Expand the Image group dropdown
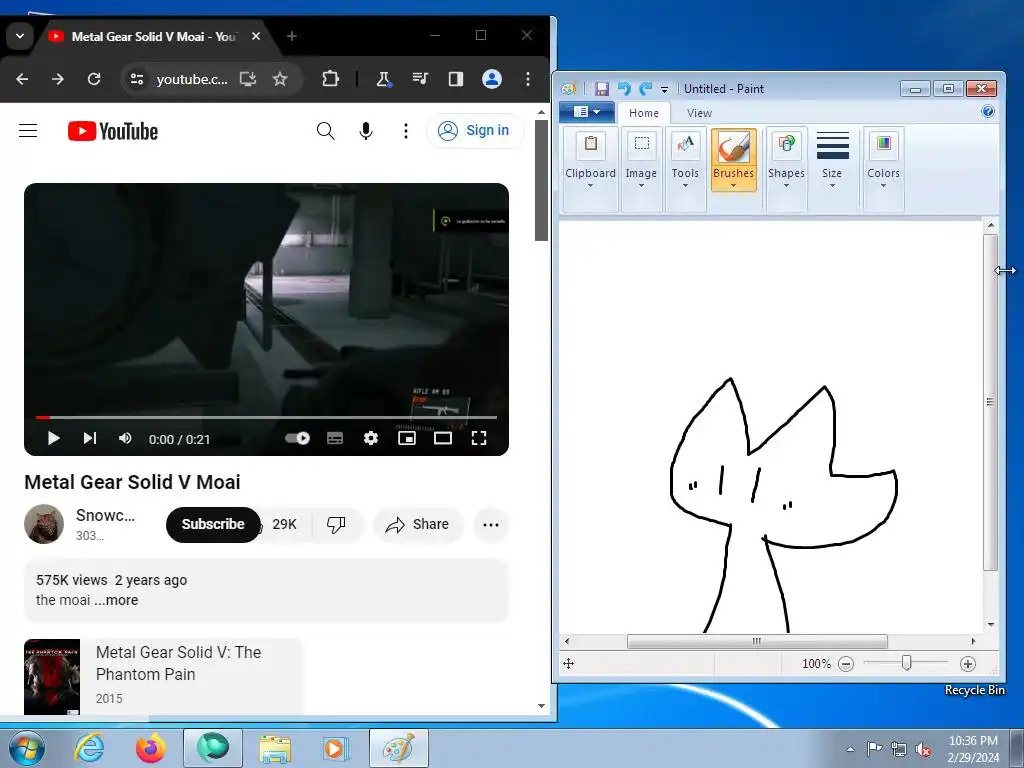Image resolution: width=1024 pixels, height=768 pixels. (x=641, y=185)
